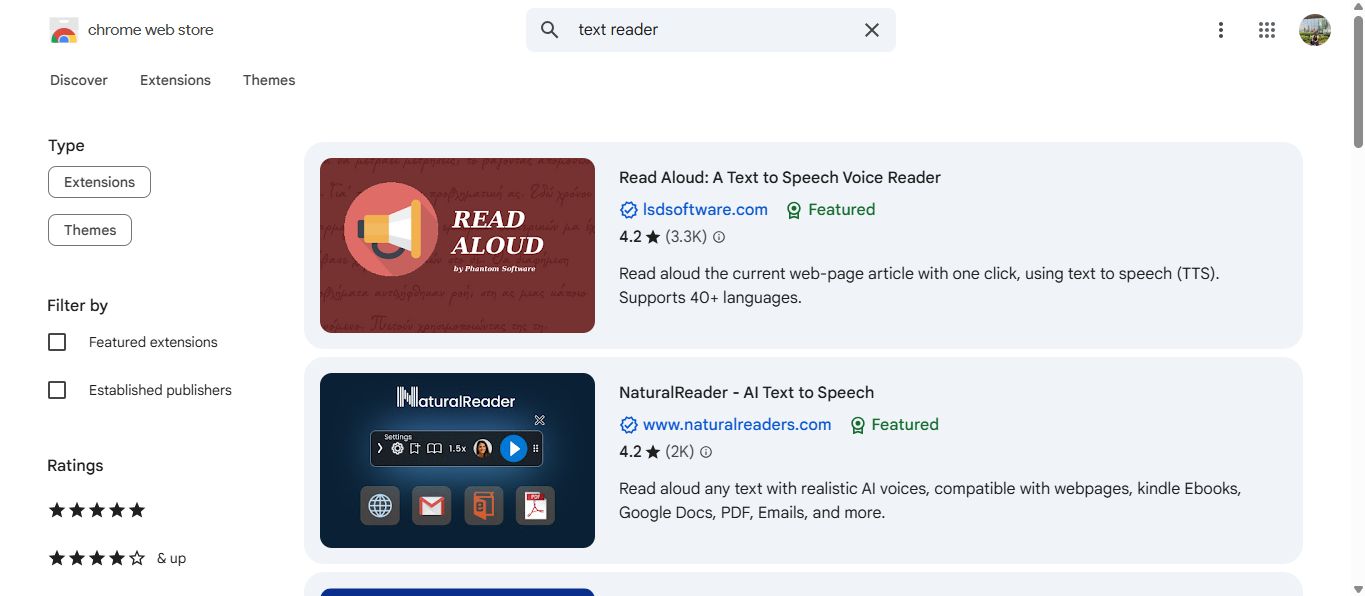The height and width of the screenshot is (596, 1365).
Task: Click the Featured badge on Read Aloud
Action: pos(830,210)
